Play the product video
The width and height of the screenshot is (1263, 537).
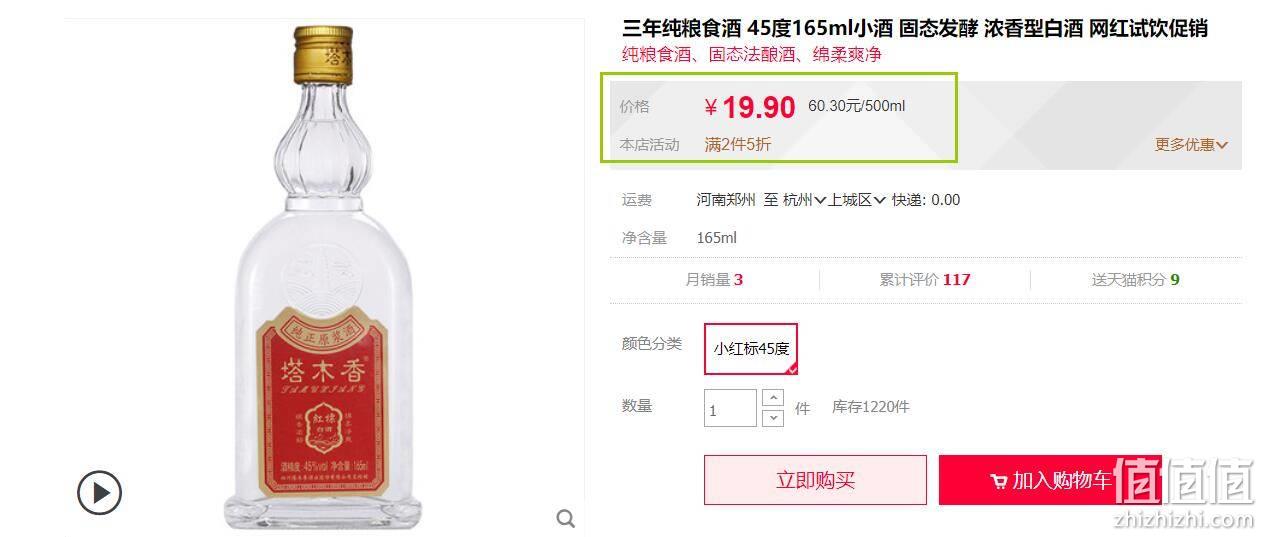coord(100,492)
